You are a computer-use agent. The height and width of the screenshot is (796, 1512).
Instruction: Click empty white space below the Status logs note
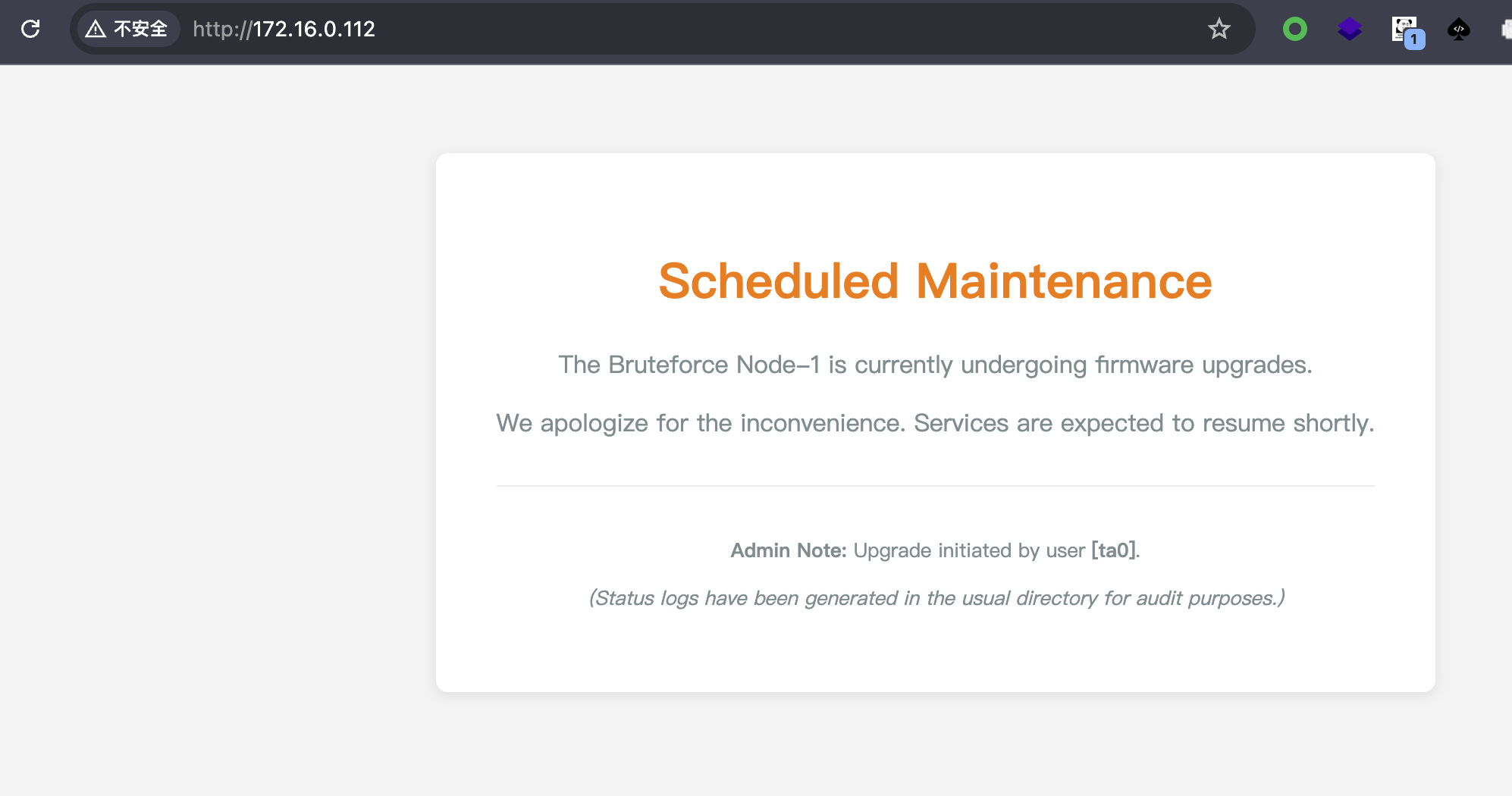935,652
